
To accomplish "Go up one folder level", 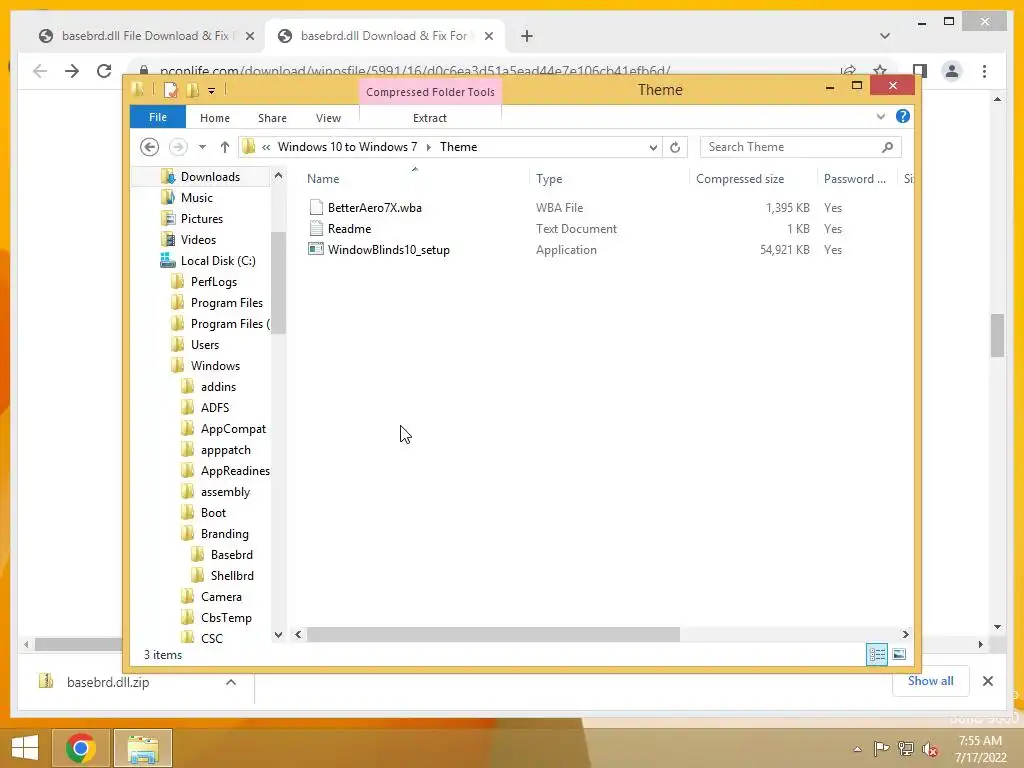I will click(224, 147).
